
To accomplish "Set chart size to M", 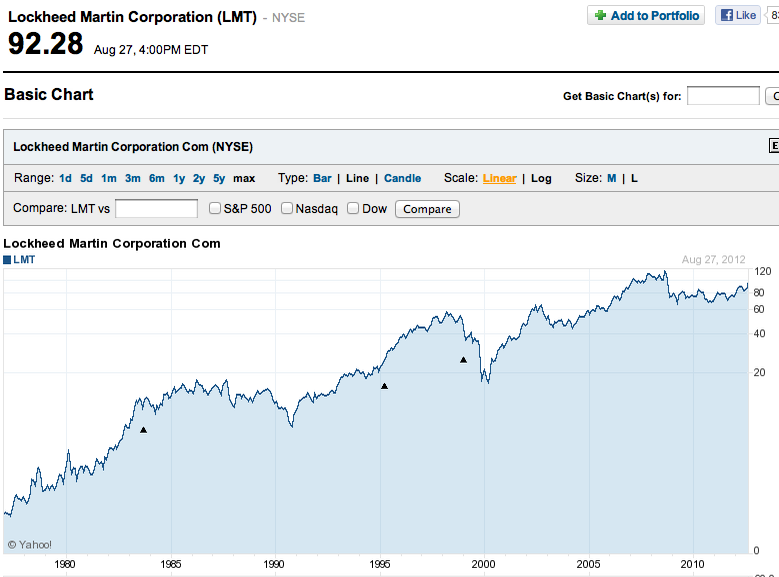I will tap(612, 178).
